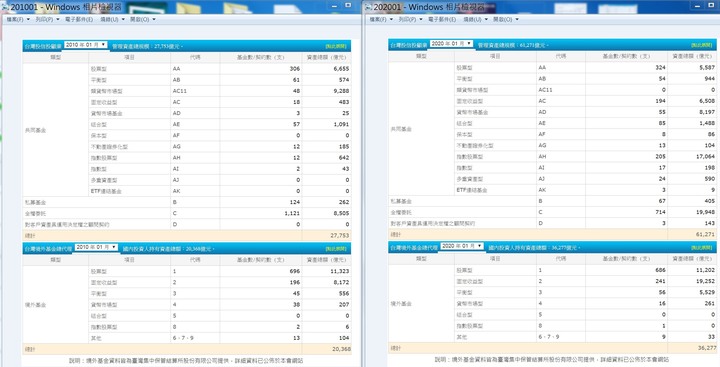Screen dimensions: 720x367
Task: Click the 17,064 value in the AH row
Action: (705, 157)
